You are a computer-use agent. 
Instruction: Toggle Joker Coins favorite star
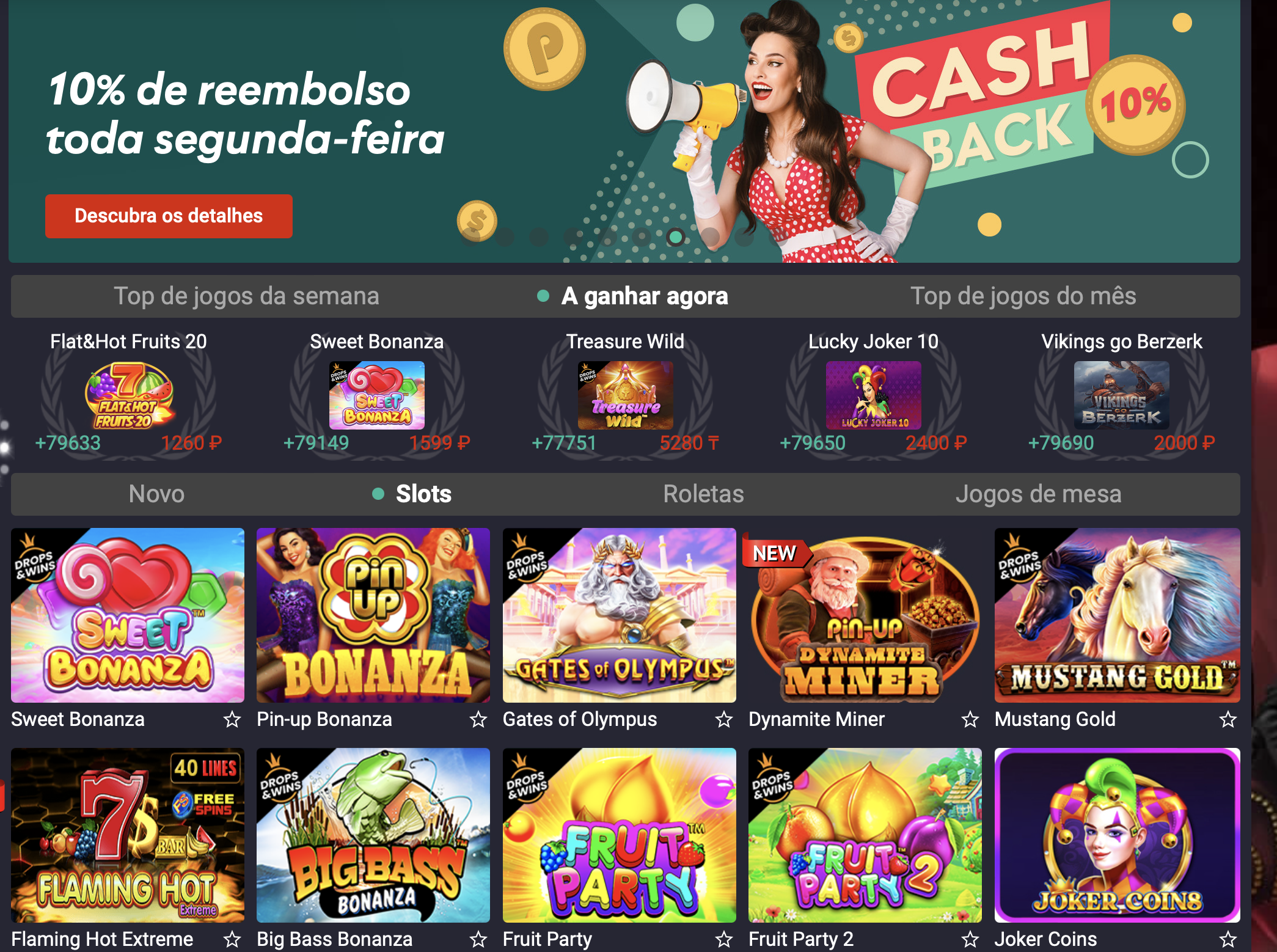point(1228,939)
